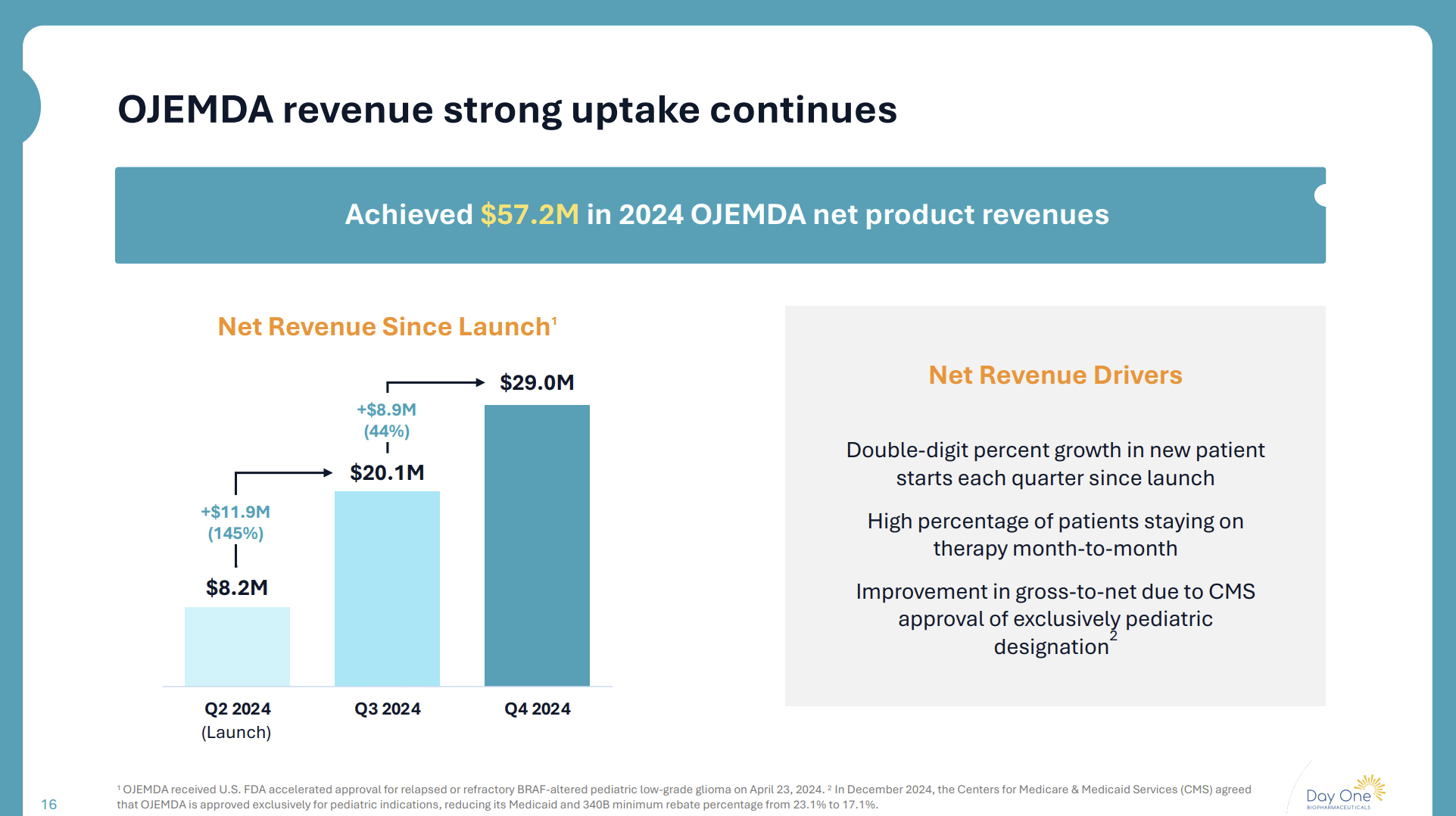Click the pediatric designation superscript footnote

(1112, 638)
